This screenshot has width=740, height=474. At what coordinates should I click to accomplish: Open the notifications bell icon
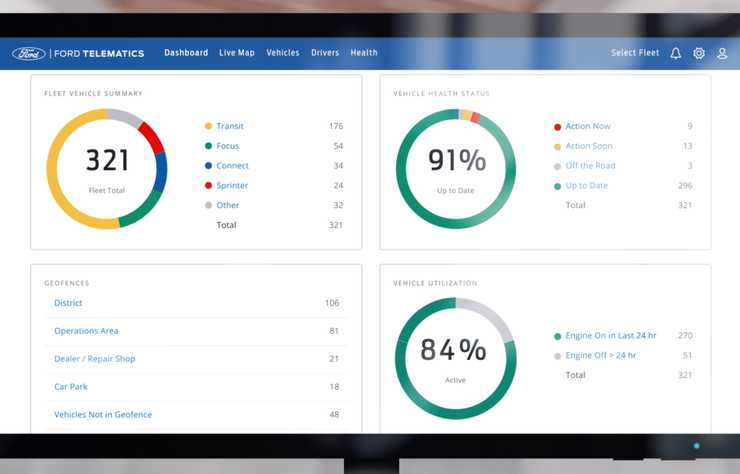[x=676, y=53]
